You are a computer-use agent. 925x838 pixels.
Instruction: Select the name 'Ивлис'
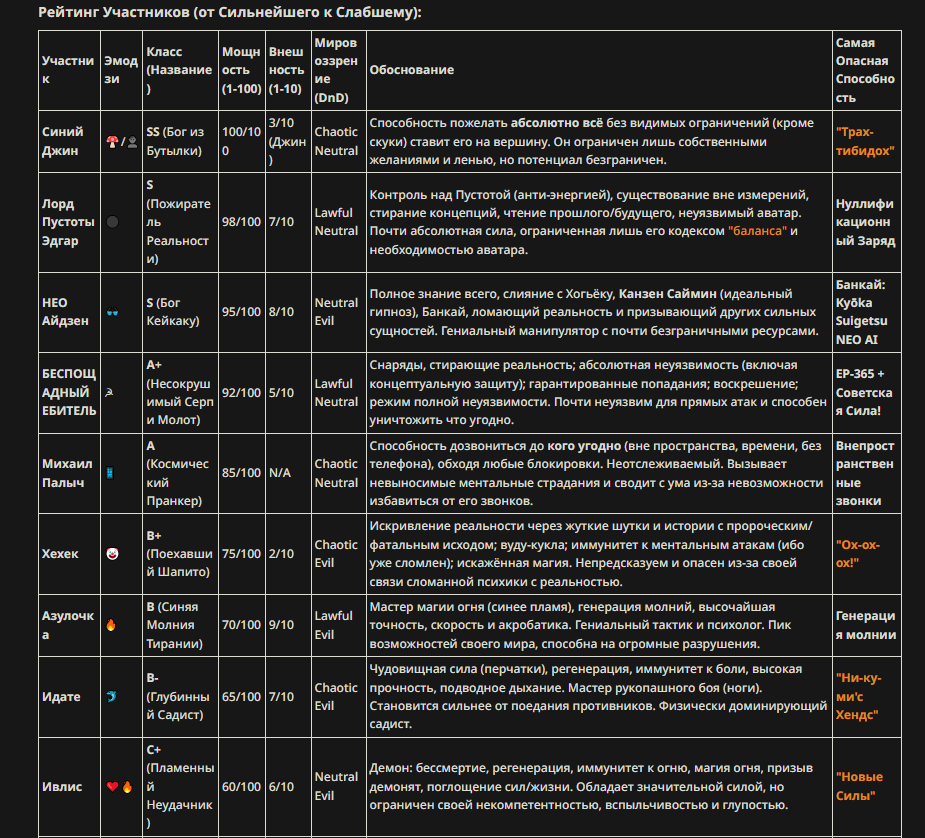(x=62, y=787)
